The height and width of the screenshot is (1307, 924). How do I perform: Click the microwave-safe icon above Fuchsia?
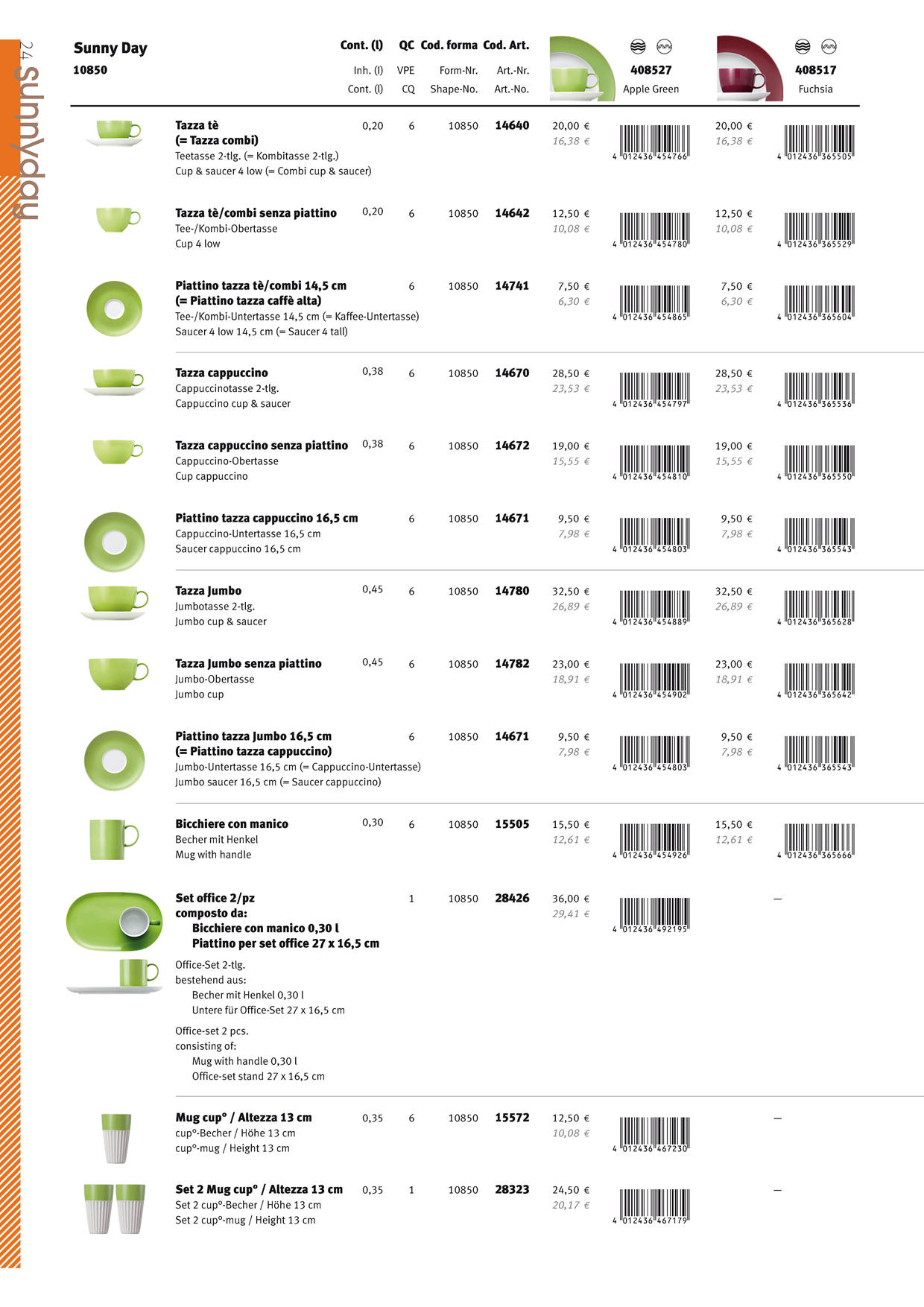pyautogui.click(x=829, y=47)
